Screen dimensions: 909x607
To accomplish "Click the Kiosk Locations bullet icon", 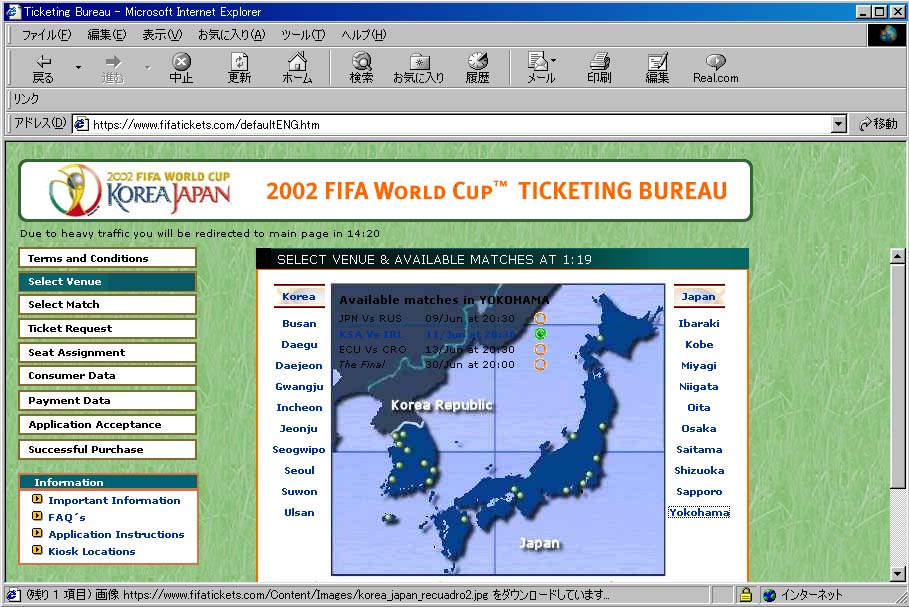I will [x=37, y=550].
